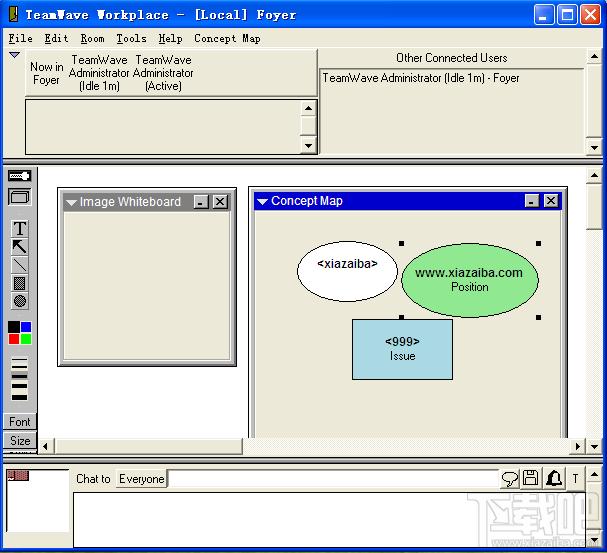The height and width of the screenshot is (553, 607).
Task: Click the user info box scroll up arrow
Action: (308, 108)
